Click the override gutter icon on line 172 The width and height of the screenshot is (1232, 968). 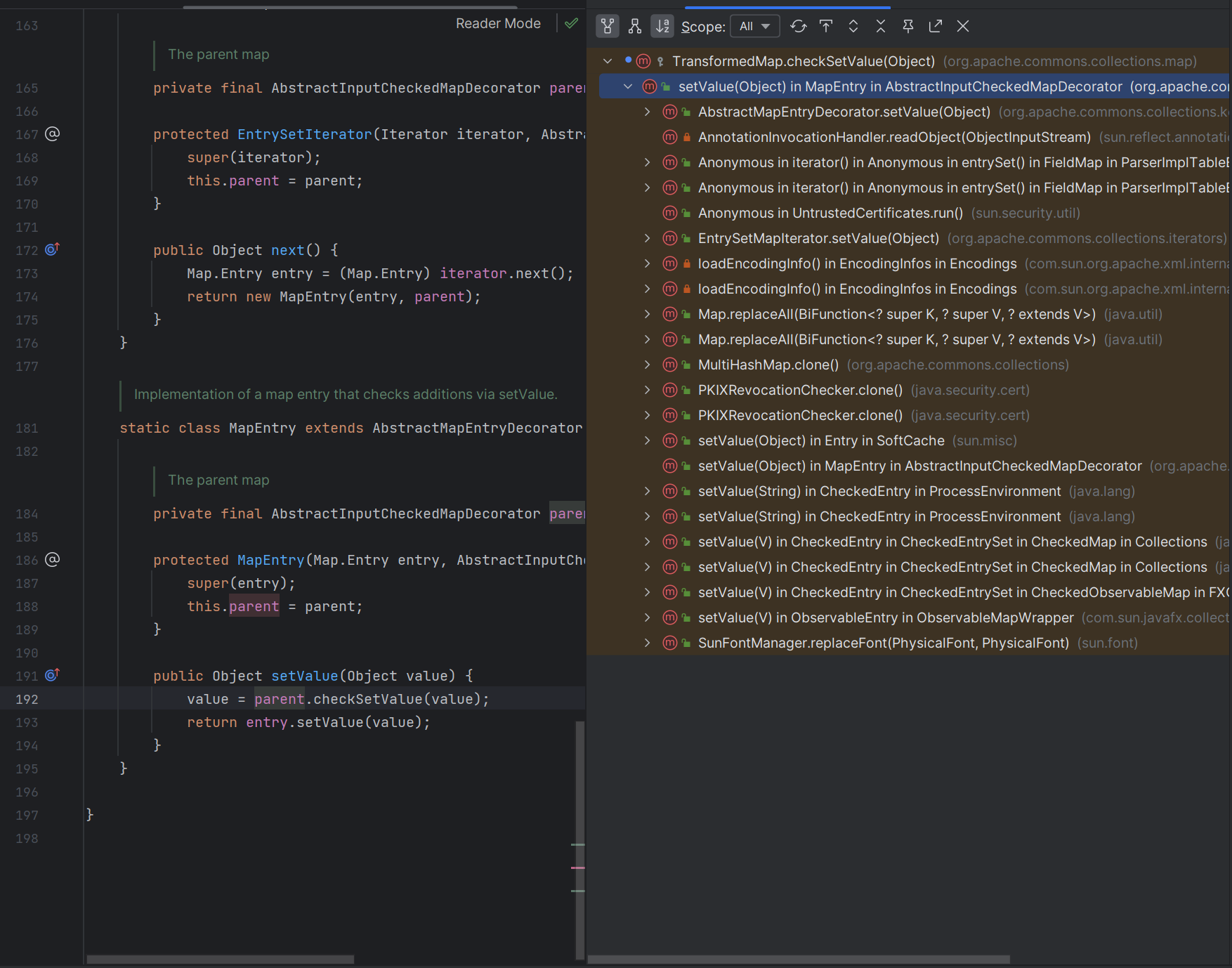pyautogui.click(x=53, y=249)
